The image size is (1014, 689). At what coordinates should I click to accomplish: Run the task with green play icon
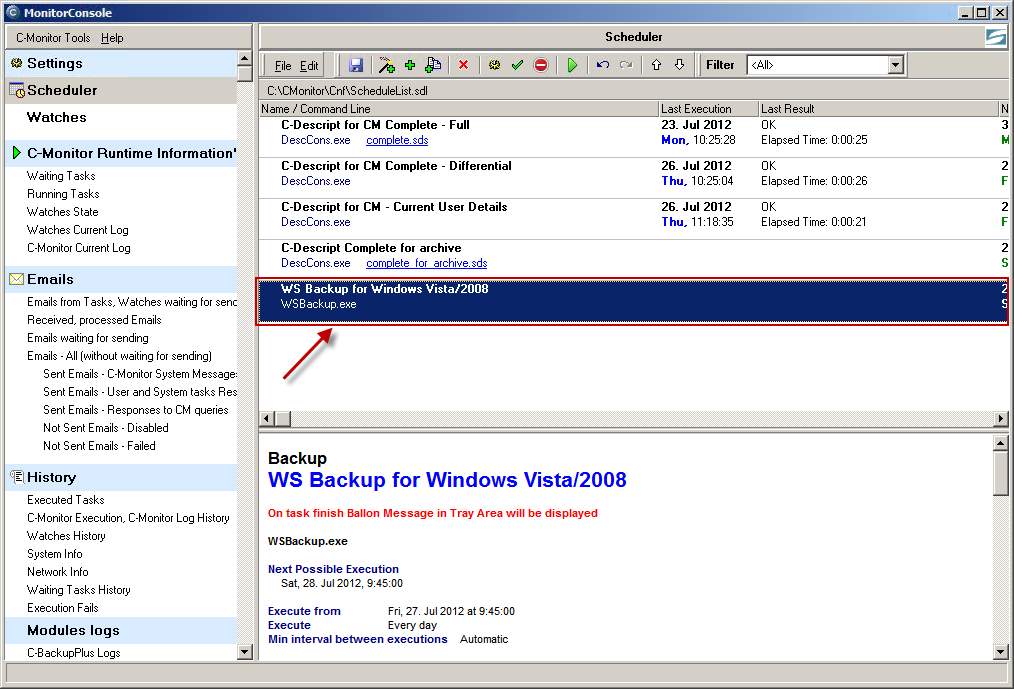572,65
